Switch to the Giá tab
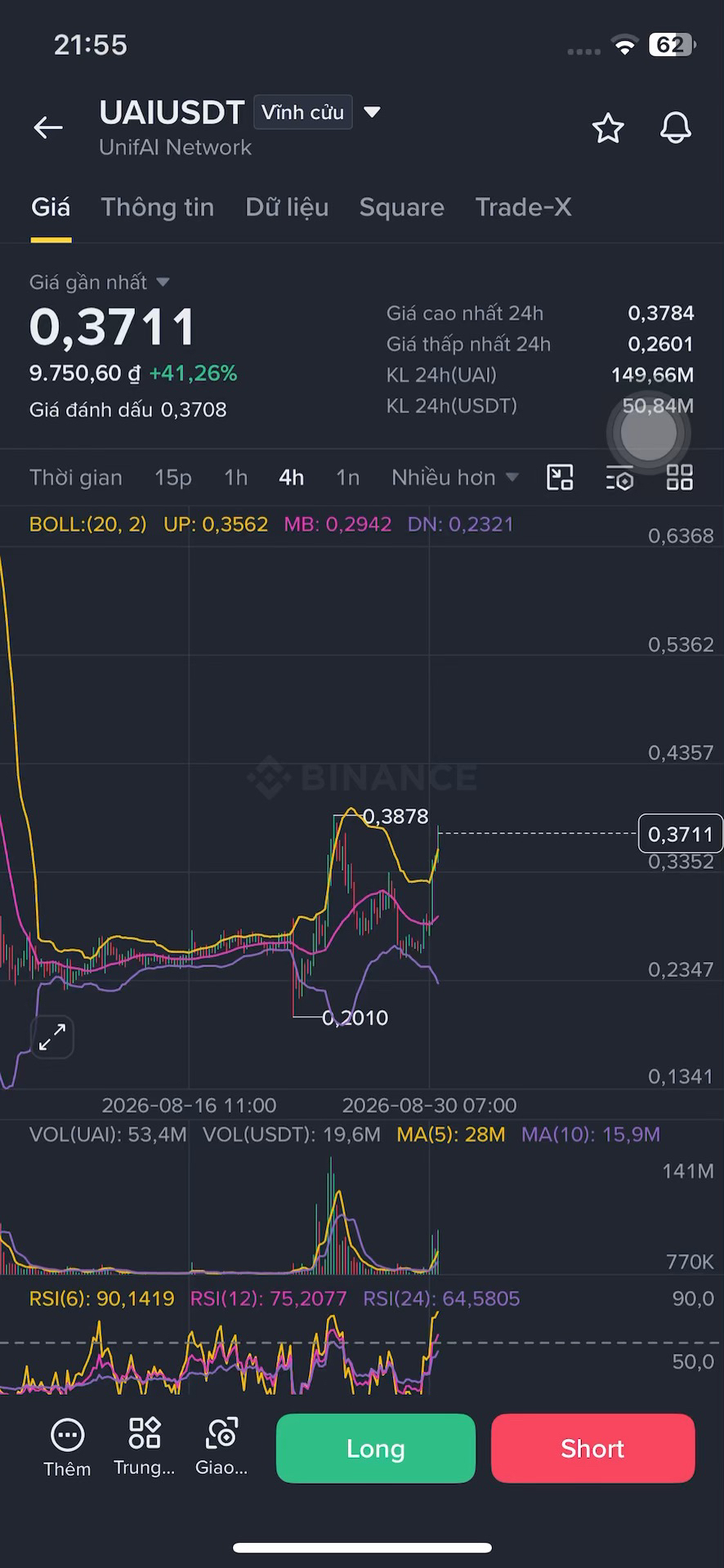Screen dimensions: 724x1568 click(51, 207)
